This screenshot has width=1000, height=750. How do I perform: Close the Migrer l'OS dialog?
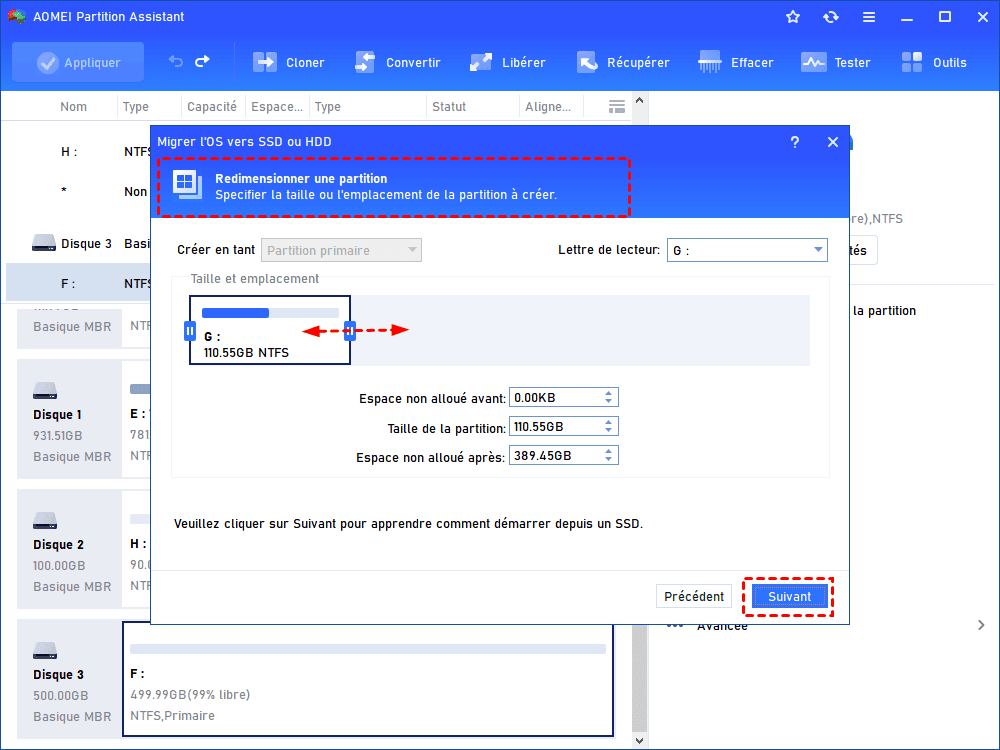point(833,142)
